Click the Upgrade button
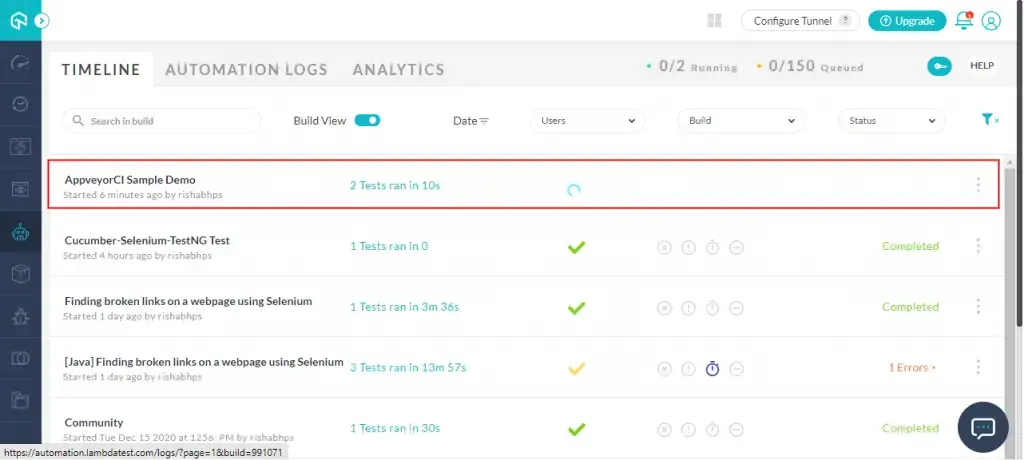The image size is (1024, 460). tap(907, 20)
